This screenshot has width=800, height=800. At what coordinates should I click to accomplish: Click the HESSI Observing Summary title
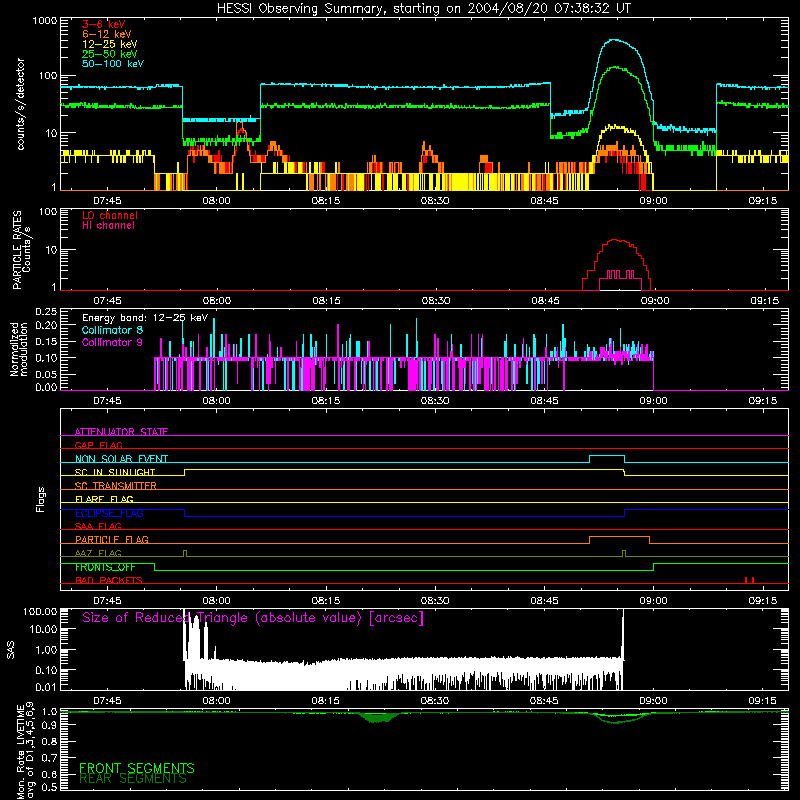click(423, 9)
